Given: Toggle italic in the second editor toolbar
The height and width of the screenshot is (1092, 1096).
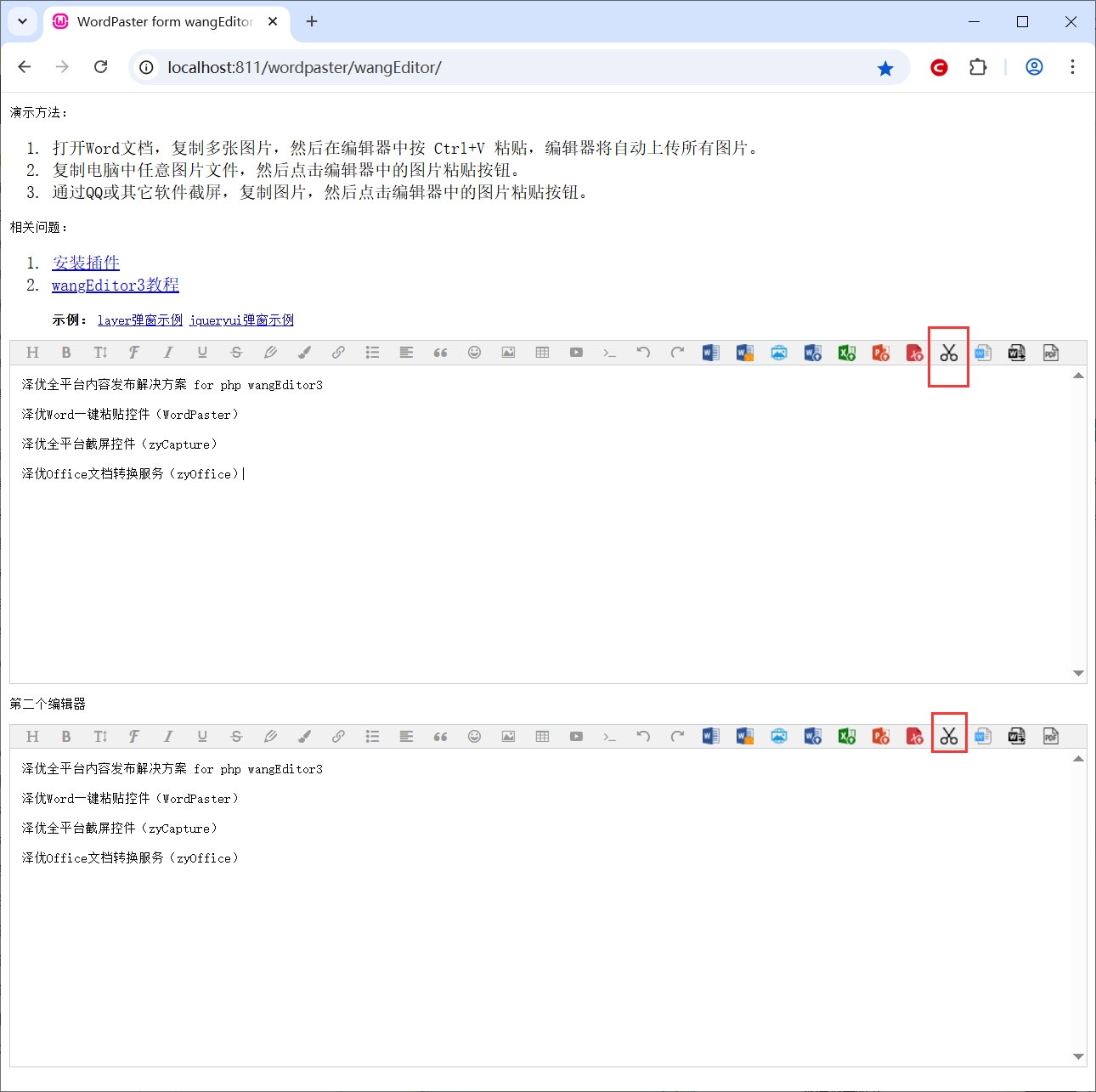Looking at the screenshot, I should coord(168,737).
